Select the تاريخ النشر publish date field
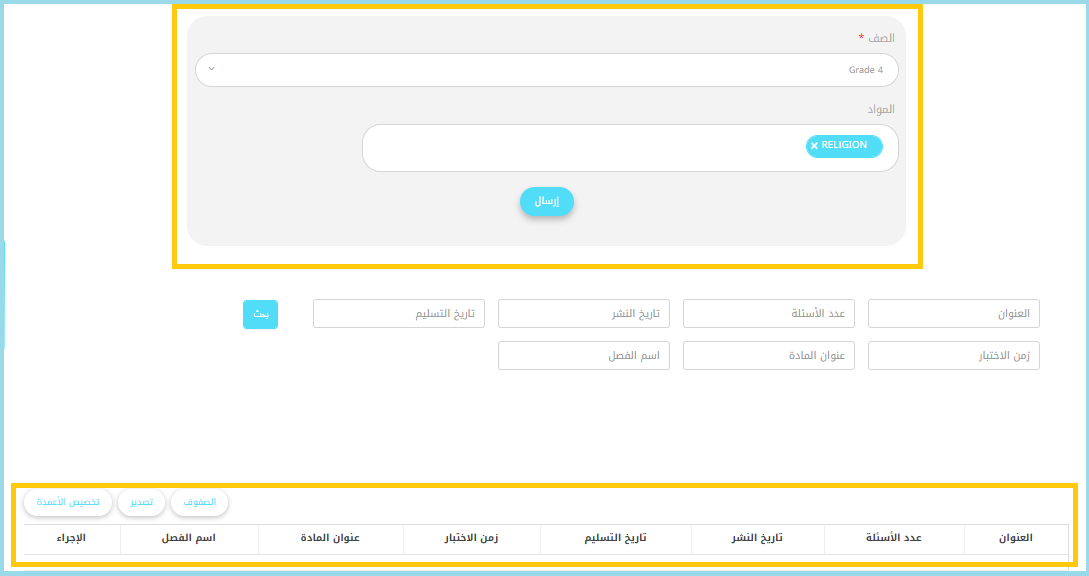Viewport: 1089px width, 576px height. coord(583,314)
